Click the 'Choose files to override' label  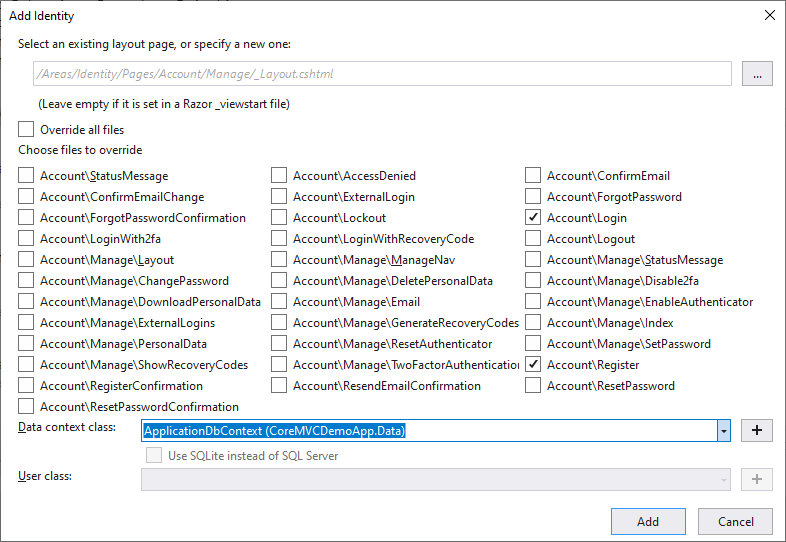[x=80, y=150]
